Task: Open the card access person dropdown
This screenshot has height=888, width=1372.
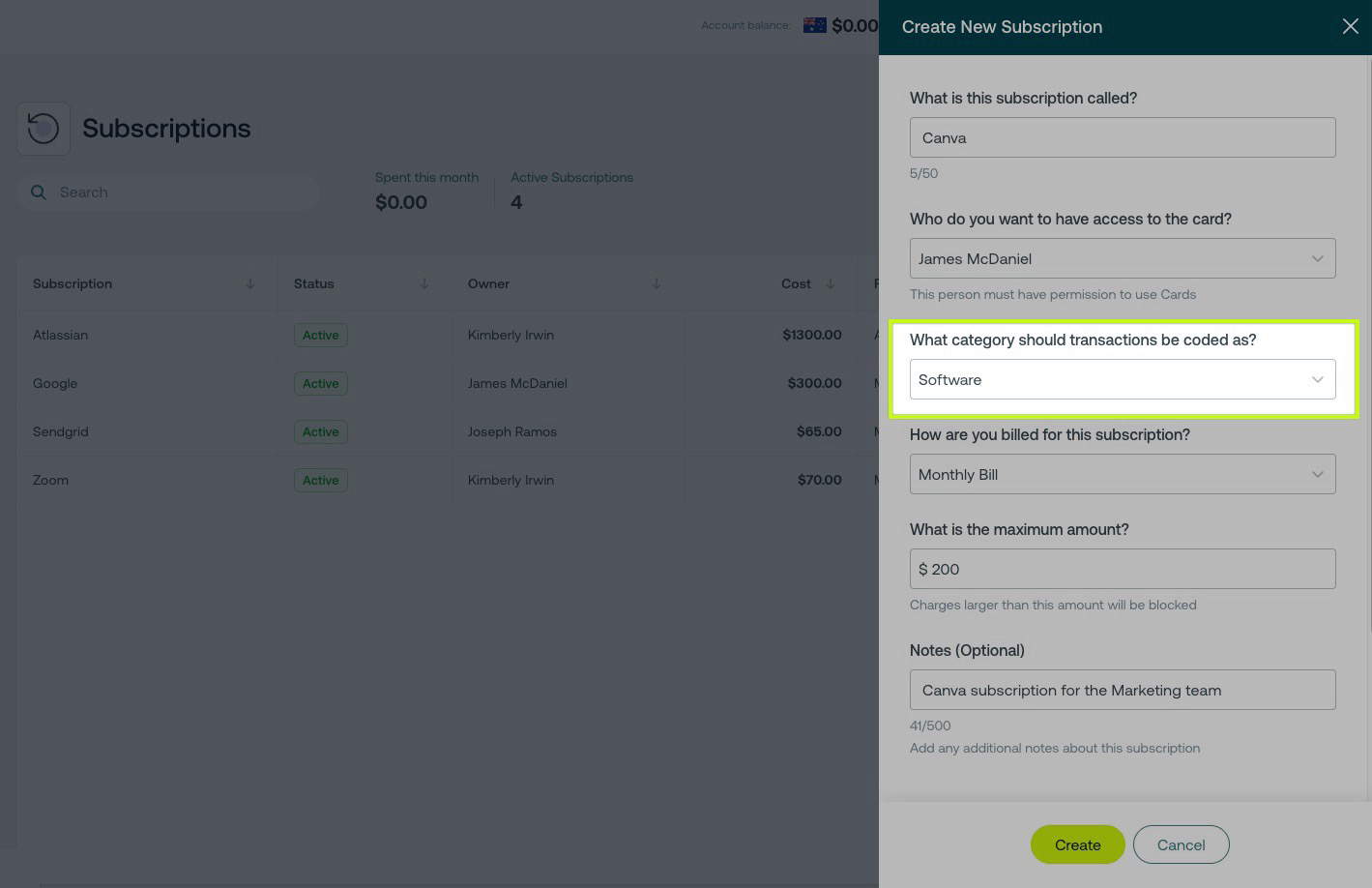Action: [1122, 258]
